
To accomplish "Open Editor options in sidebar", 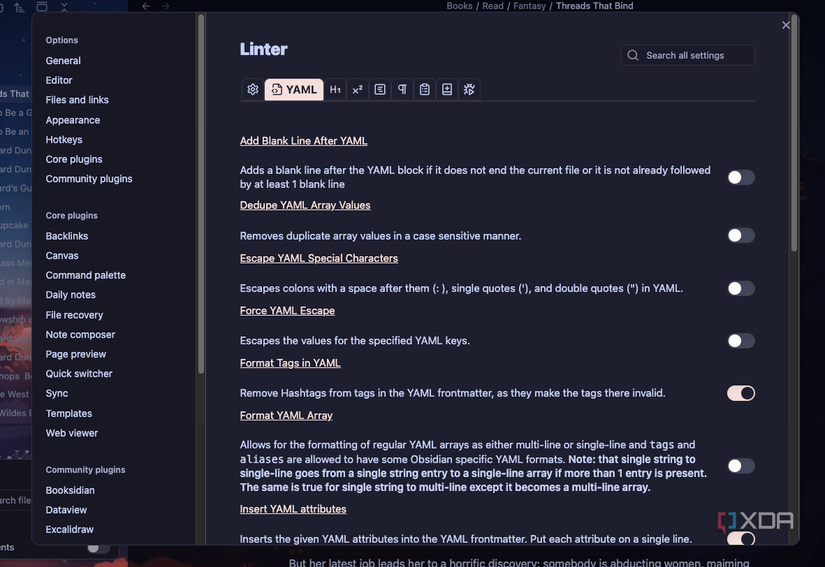I will 59,80.
